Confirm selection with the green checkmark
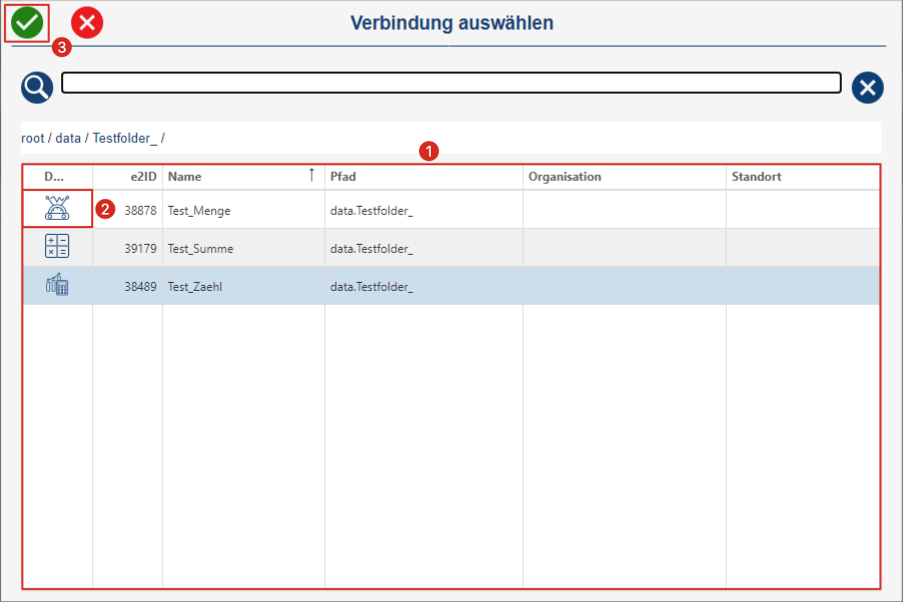 pyautogui.click(x=27, y=22)
